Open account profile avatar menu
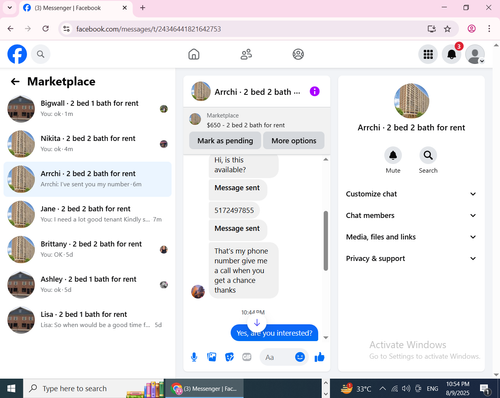500x398 pixels. click(x=475, y=54)
